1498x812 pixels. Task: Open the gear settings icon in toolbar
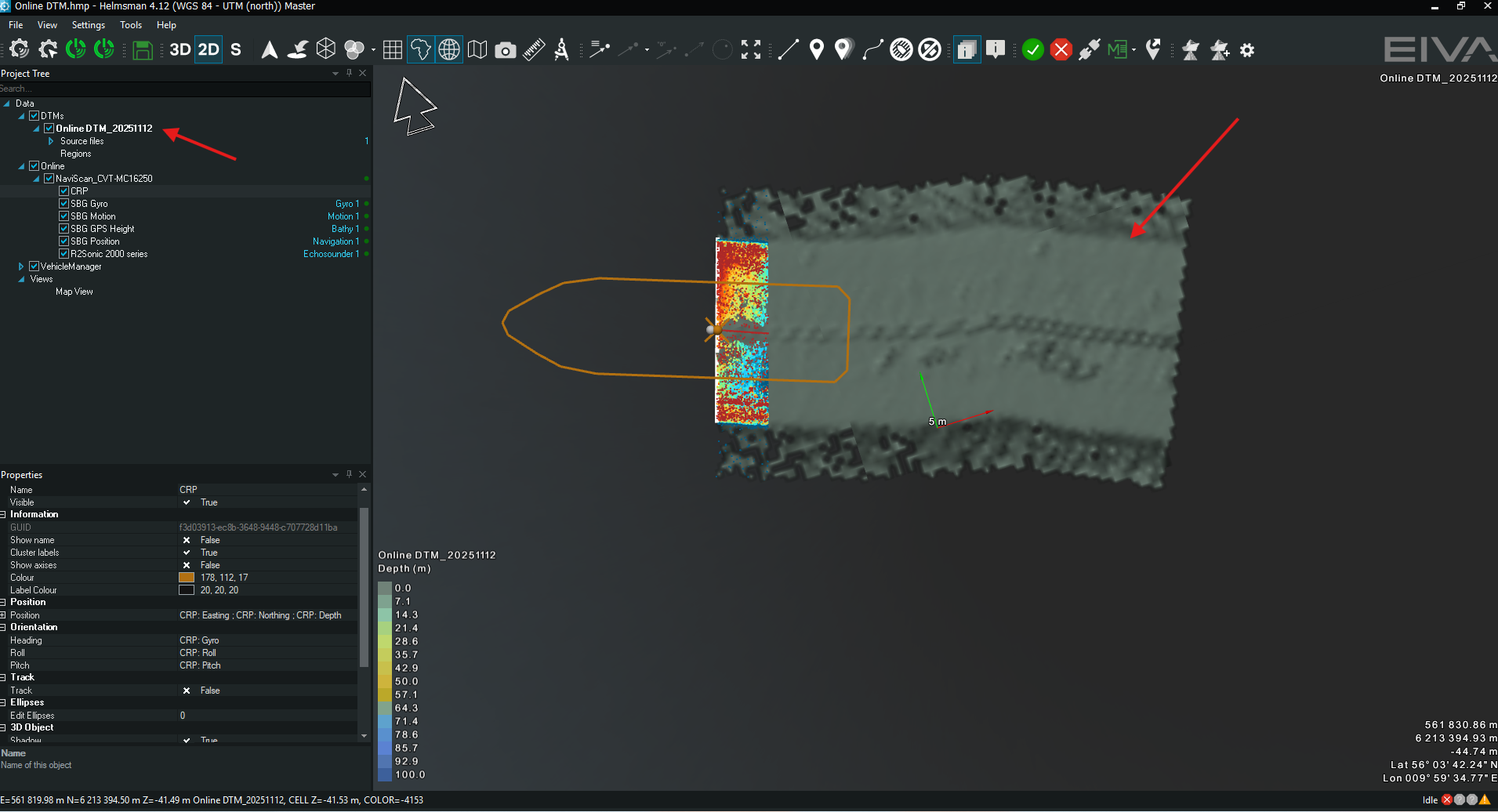tap(1247, 50)
